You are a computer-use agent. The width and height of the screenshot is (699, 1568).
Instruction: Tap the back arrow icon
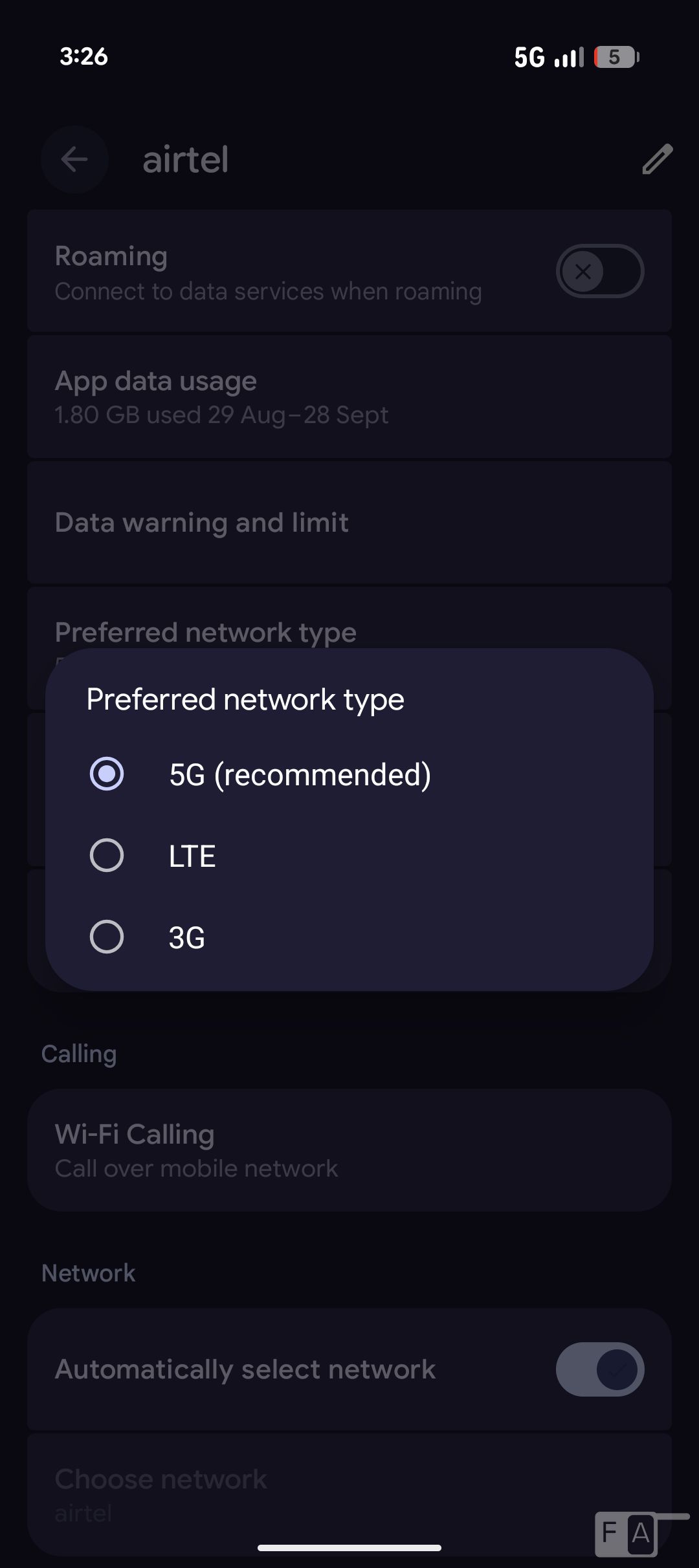[x=74, y=160]
